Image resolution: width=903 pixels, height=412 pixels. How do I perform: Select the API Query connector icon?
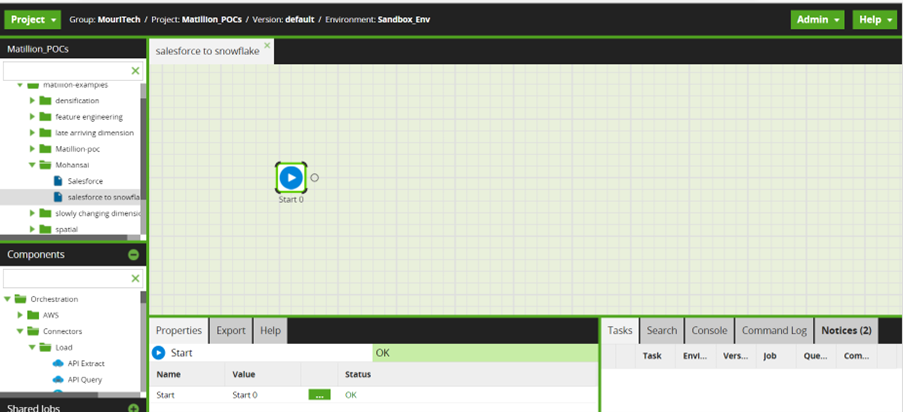[x=58, y=379]
